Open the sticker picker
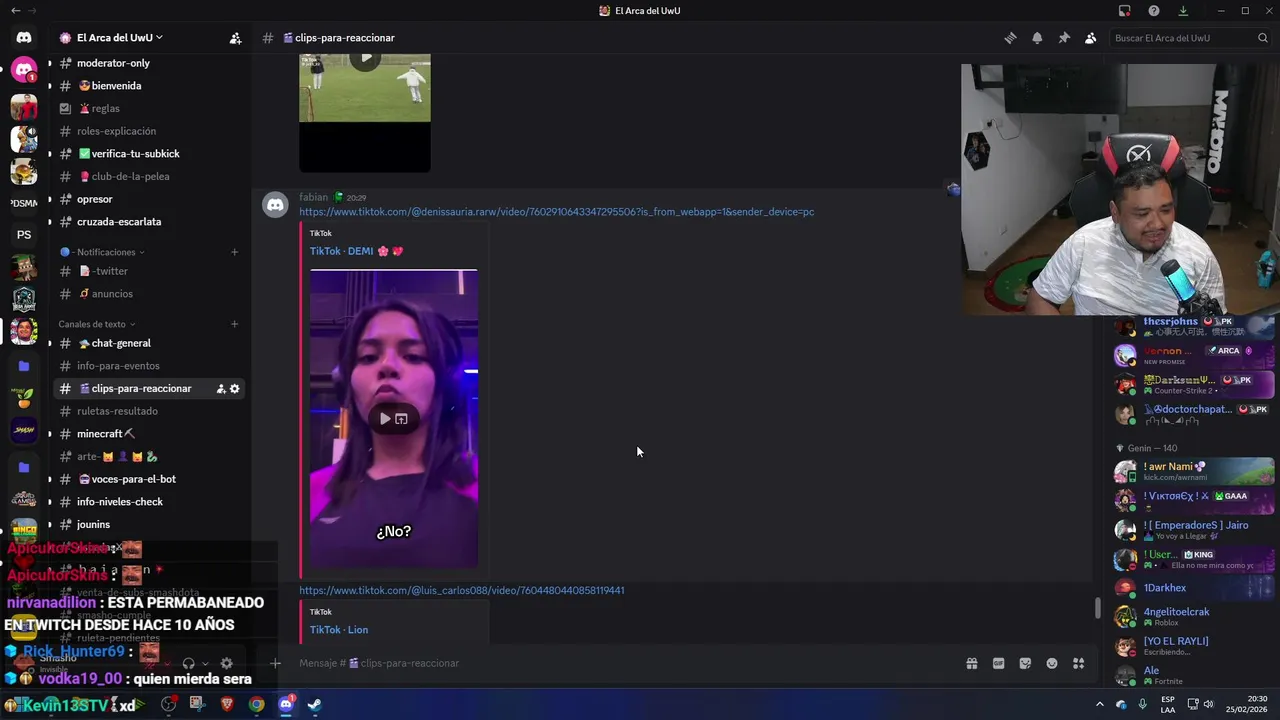 tap(1025, 663)
